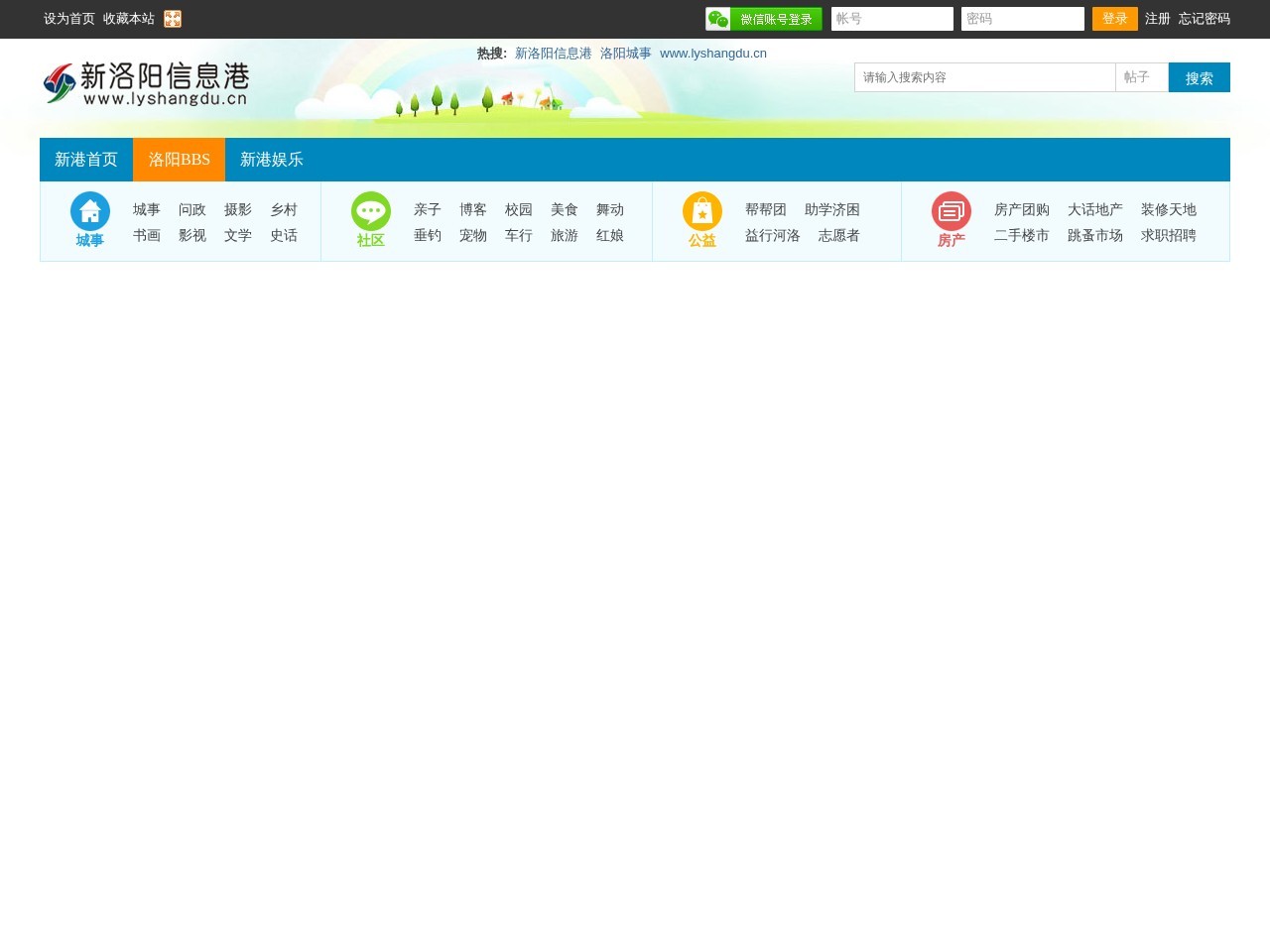The height and width of the screenshot is (952, 1270).
Task: Select the 房产 newspaper icon
Action: 952,212
